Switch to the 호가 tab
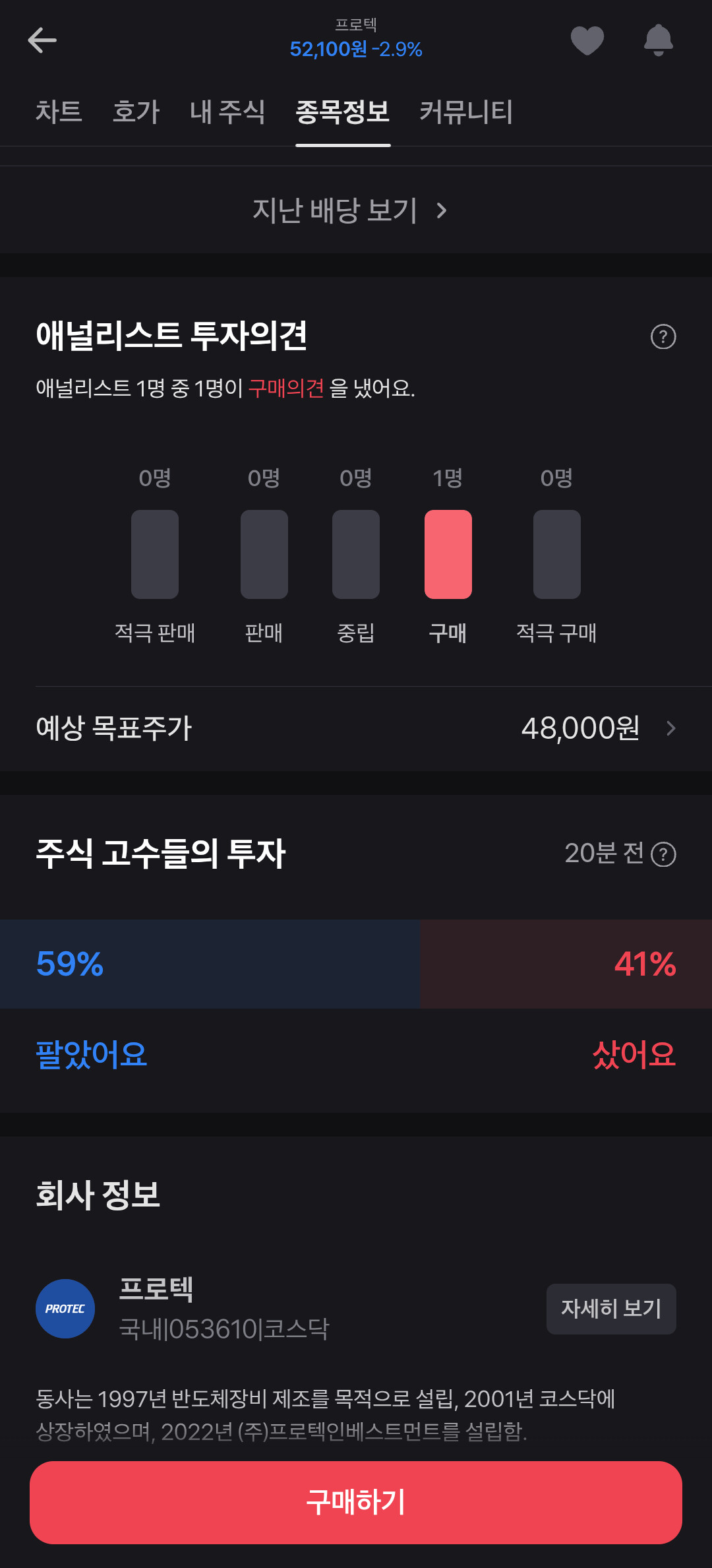Screen dimensions: 712x1568 [136, 111]
